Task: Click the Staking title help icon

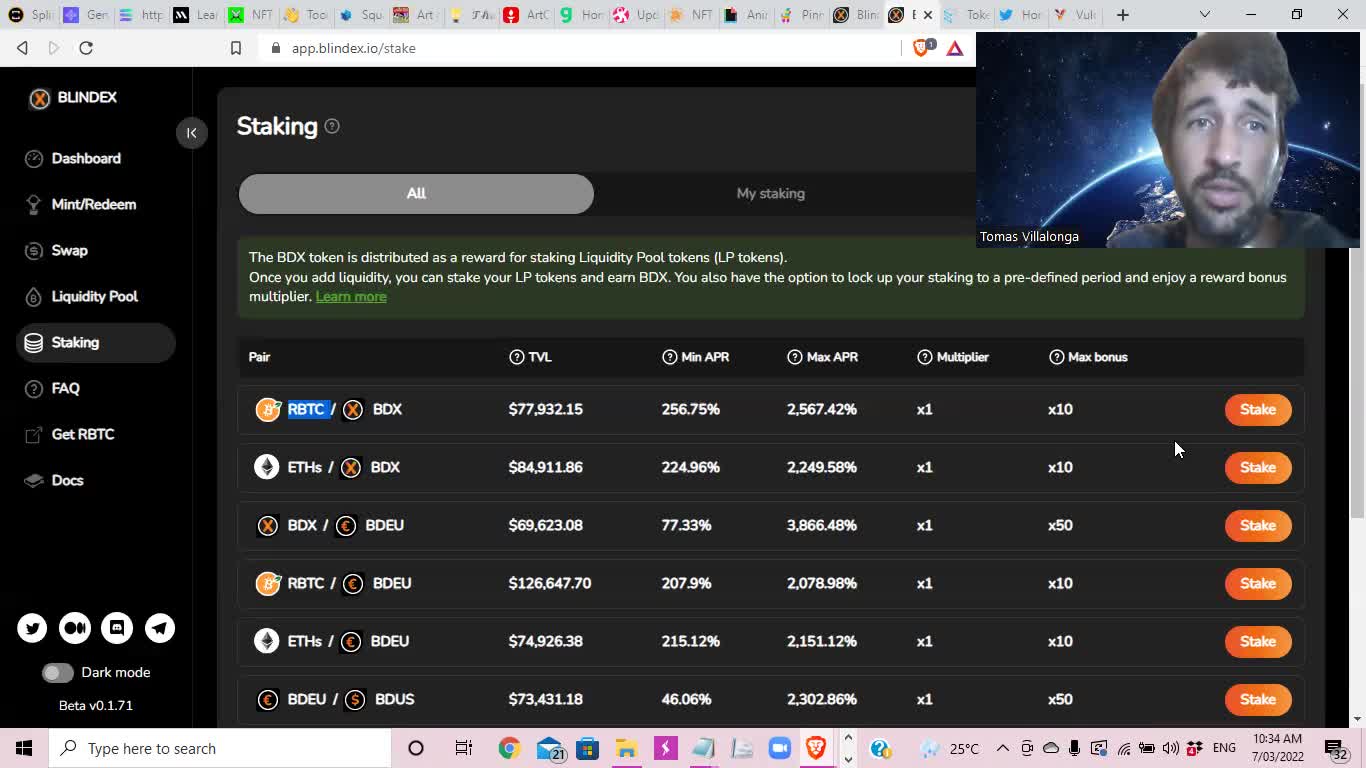Action: tap(332, 126)
